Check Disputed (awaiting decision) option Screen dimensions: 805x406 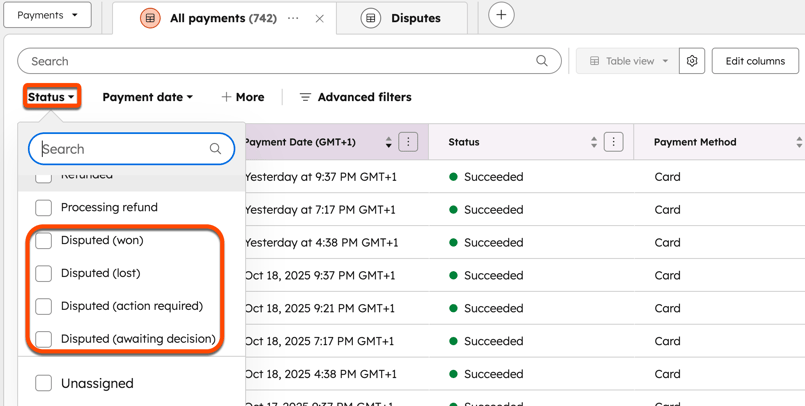click(x=44, y=339)
